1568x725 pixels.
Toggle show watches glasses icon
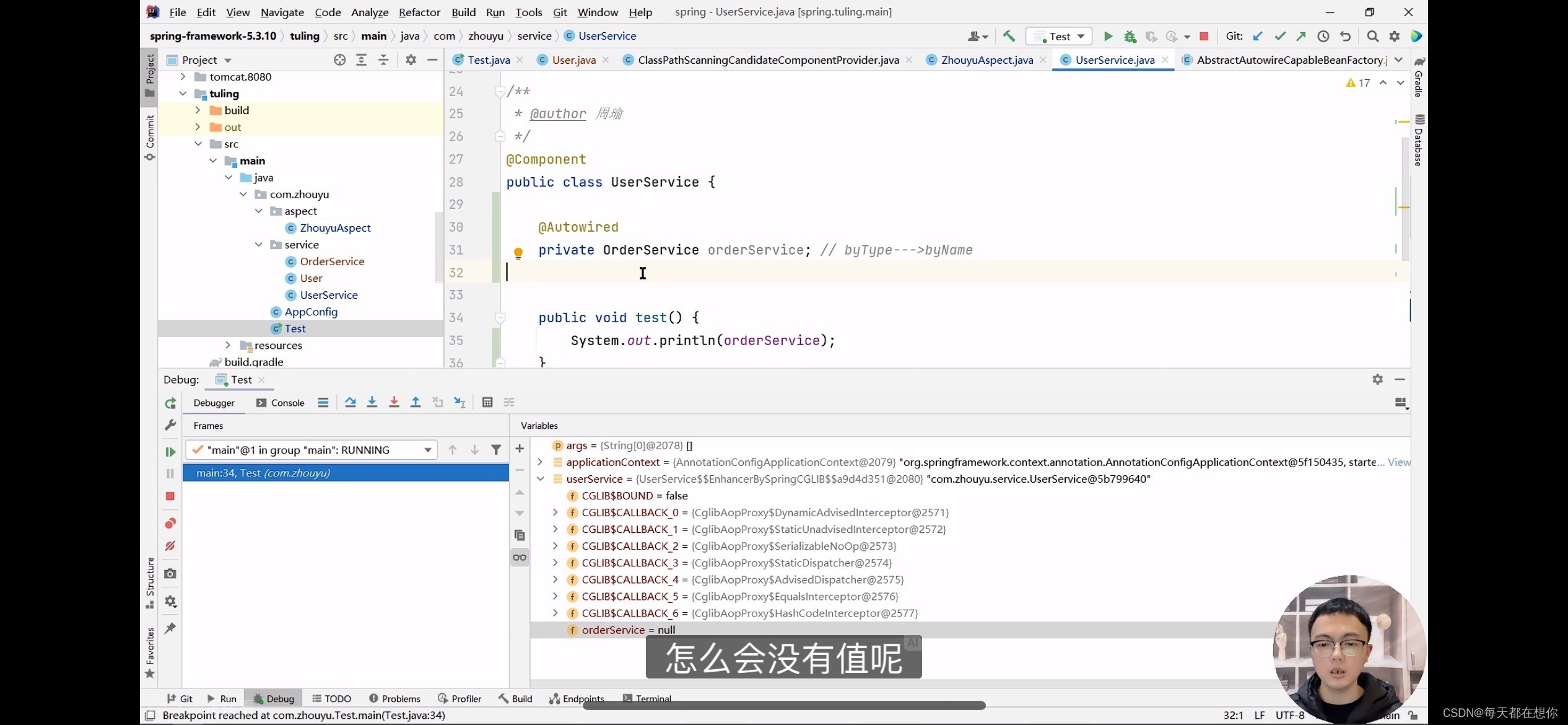coord(520,557)
